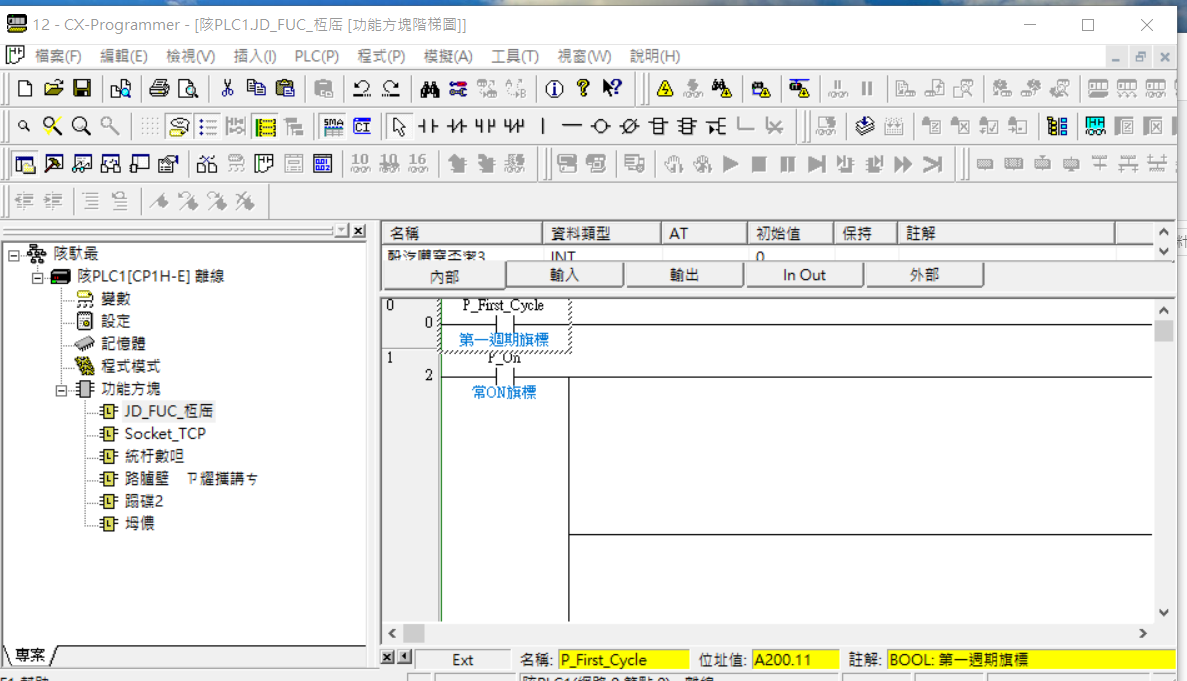Screen dimensions: 1187x681
Task: Select Socket_TCP function block in tree
Action: click(x=164, y=434)
